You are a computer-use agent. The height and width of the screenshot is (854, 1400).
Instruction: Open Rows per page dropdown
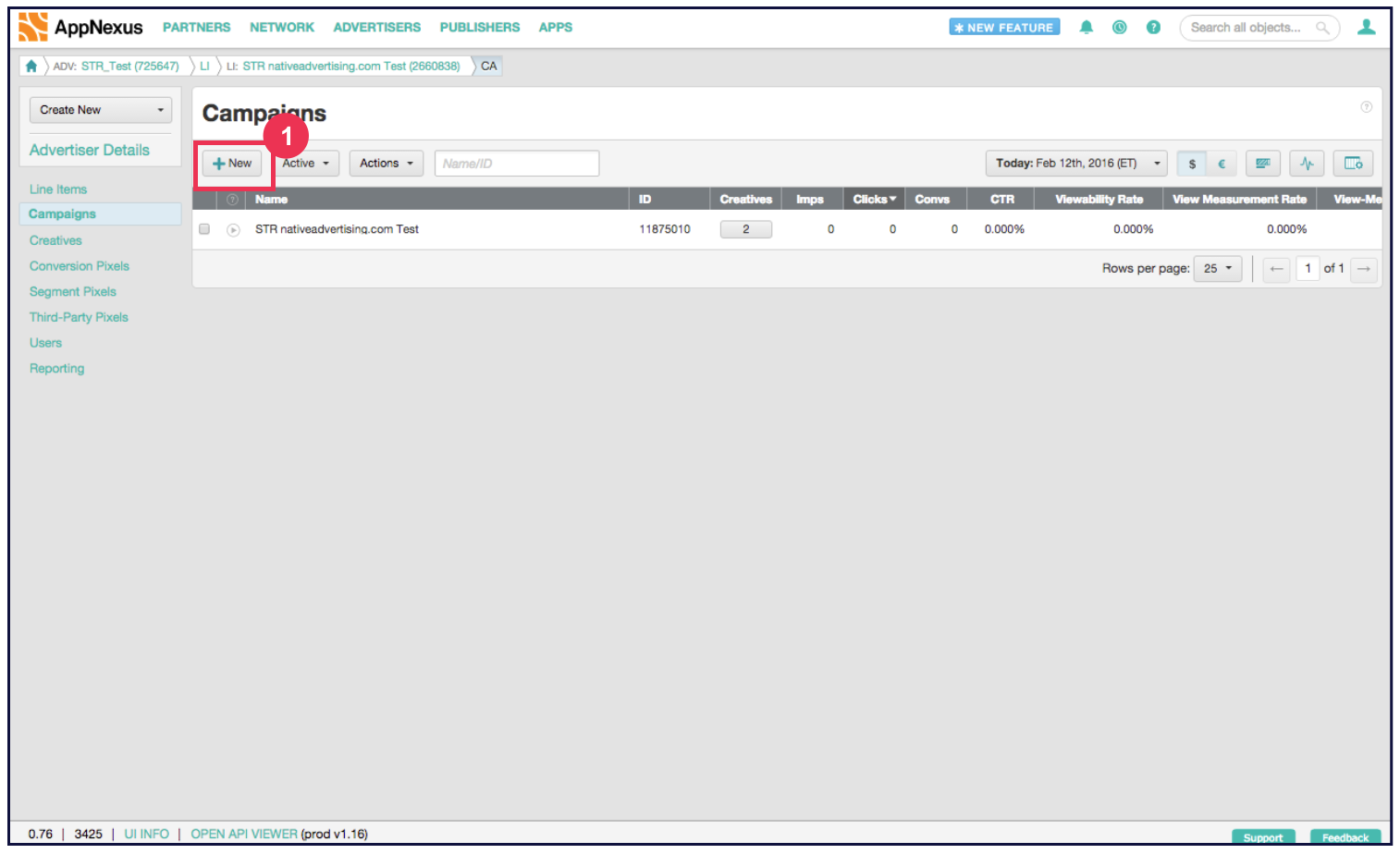[x=1218, y=269]
